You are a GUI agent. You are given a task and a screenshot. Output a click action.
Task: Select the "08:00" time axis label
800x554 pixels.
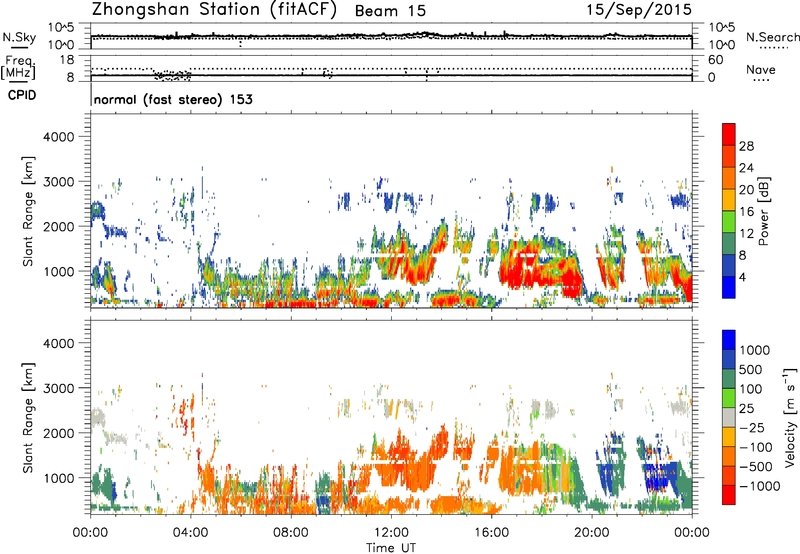pyautogui.click(x=291, y=533)
